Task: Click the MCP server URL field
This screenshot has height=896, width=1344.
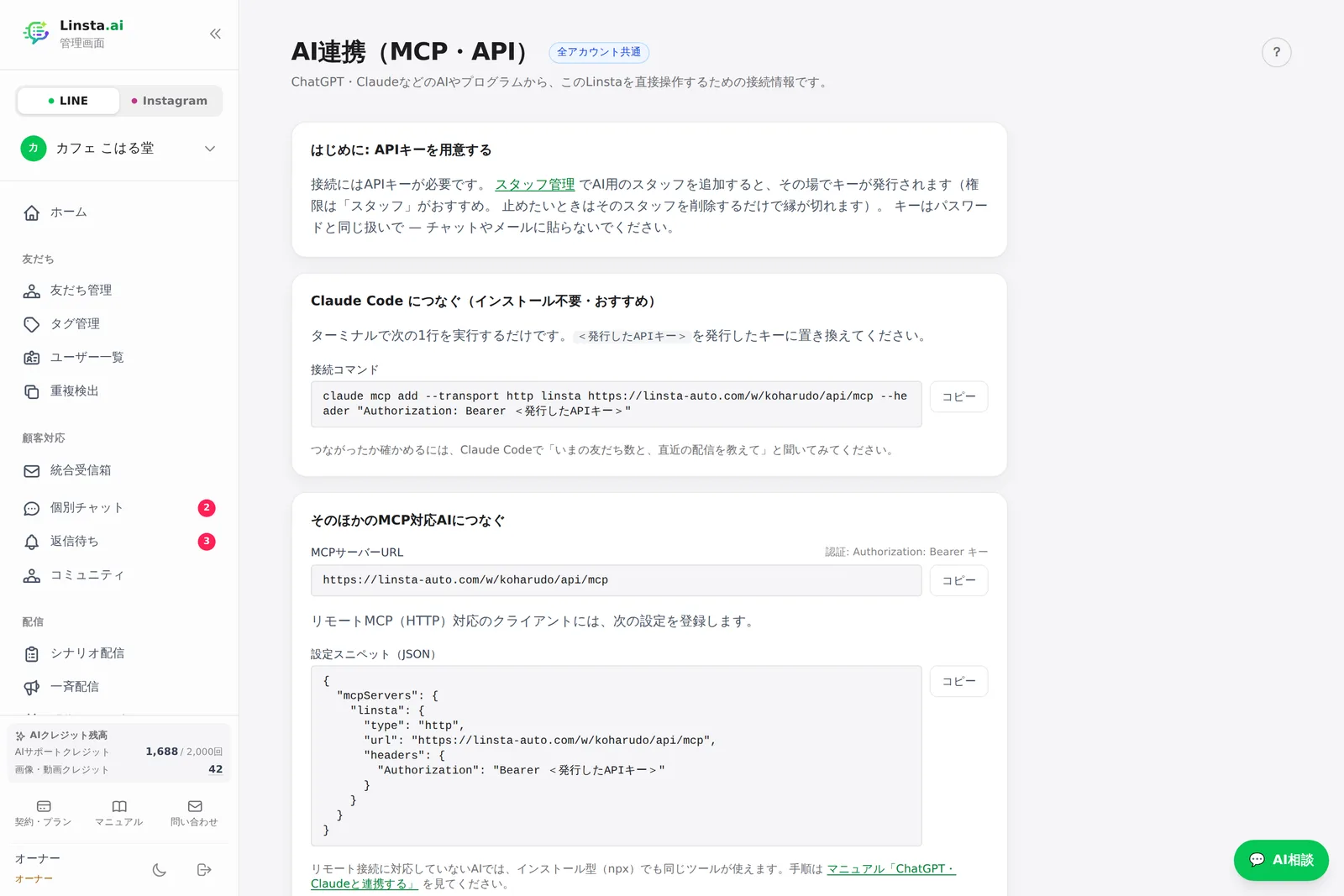Action: tap(616, 580)
